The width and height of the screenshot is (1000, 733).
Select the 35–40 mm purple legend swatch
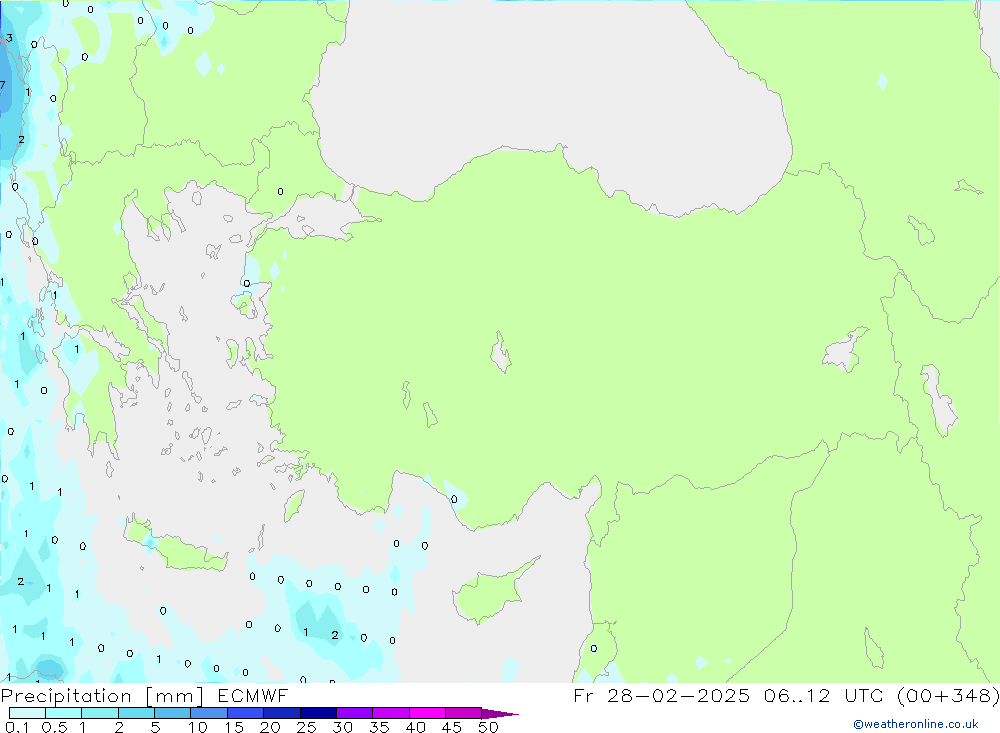[390, 713]
